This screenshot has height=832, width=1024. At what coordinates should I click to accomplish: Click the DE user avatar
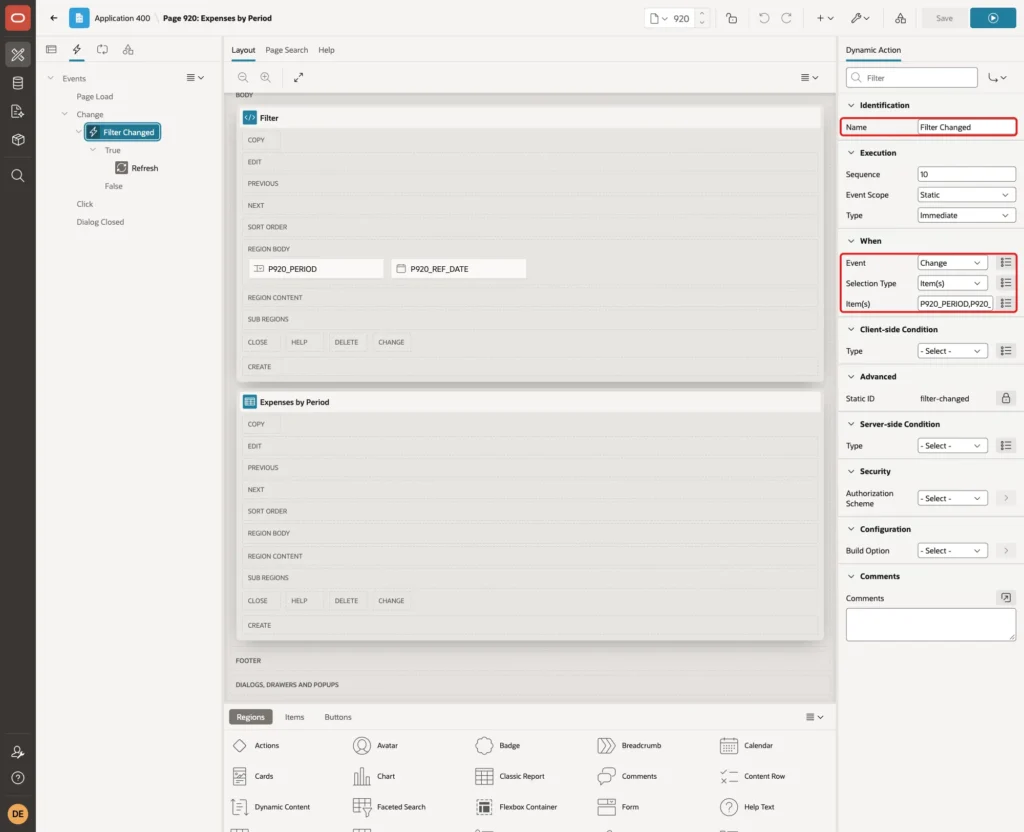(x=18, y=814)
